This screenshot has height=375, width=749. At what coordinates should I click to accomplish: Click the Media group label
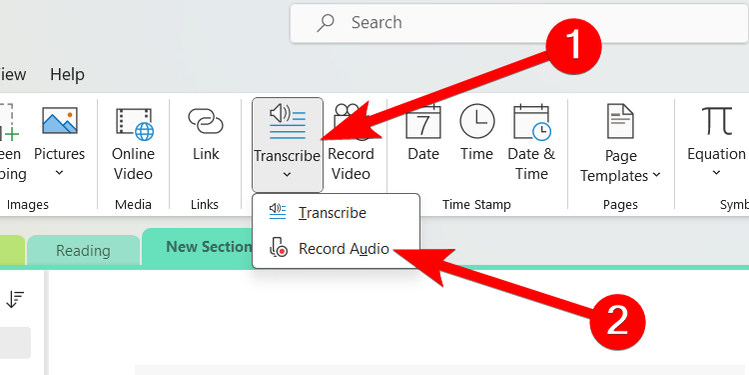coord(133,205)
